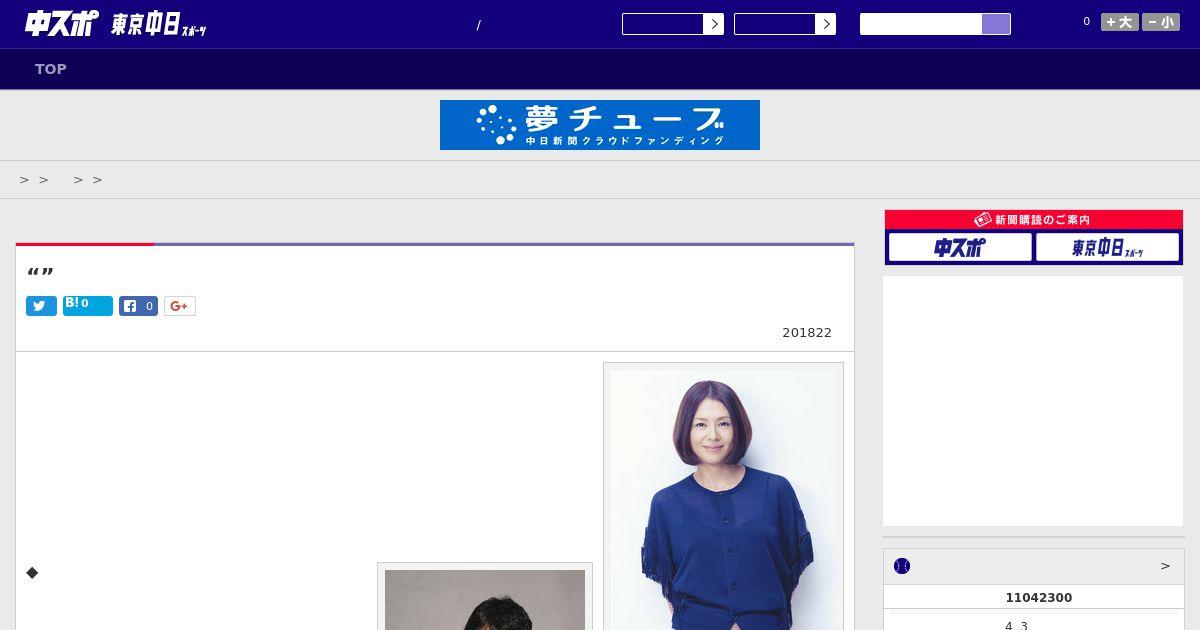Click the sidebar baseball panel arrow
This screenshot has height=630, width=1200.
[x=1165, y=566]
